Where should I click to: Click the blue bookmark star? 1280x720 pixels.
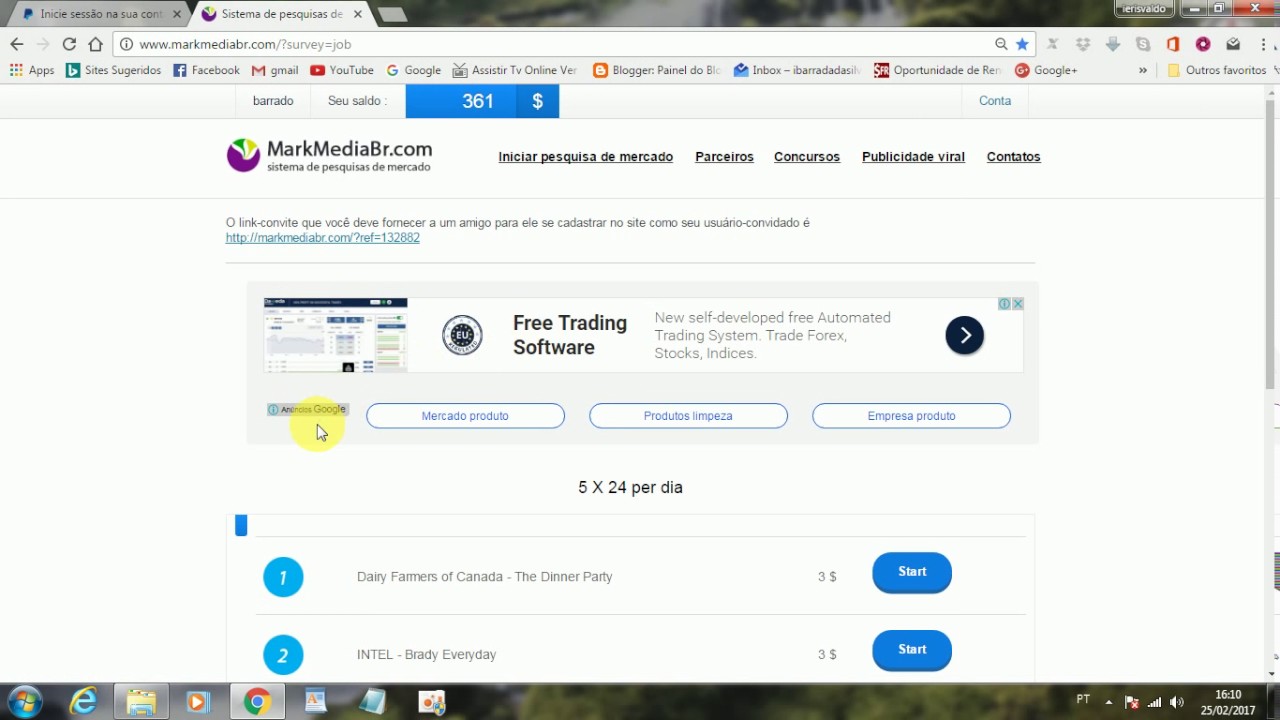[1022, 44]
